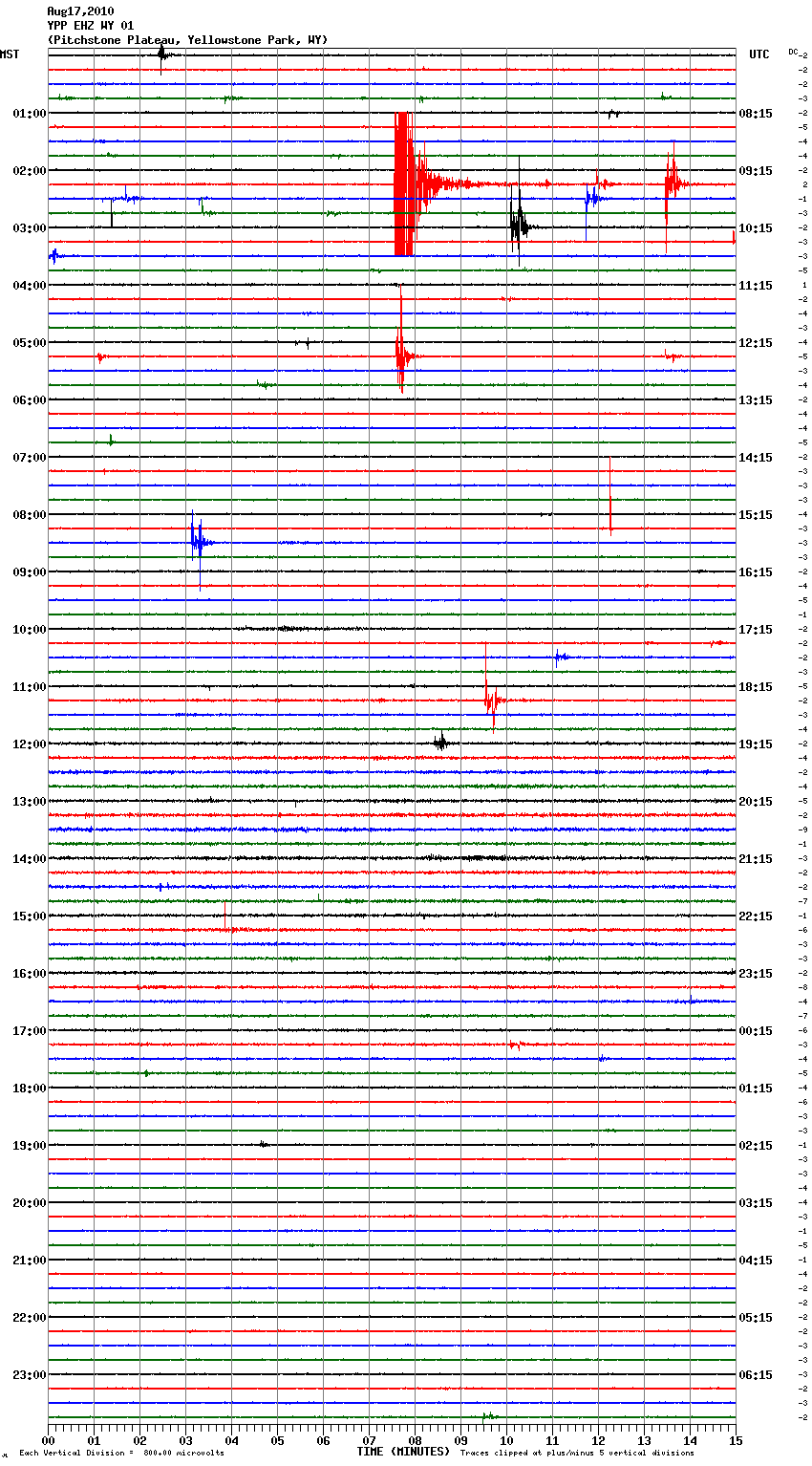Click the UTC timezone label
The image size is (812, 1466).
coord(759,54)
